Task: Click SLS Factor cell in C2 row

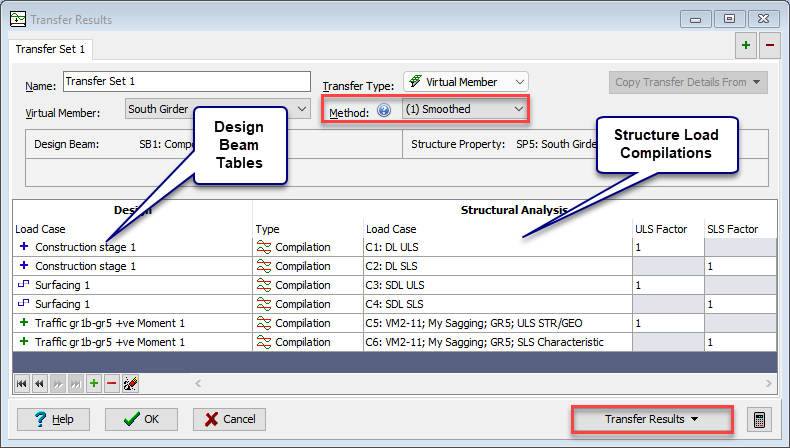Action: (x=741, y=266)
